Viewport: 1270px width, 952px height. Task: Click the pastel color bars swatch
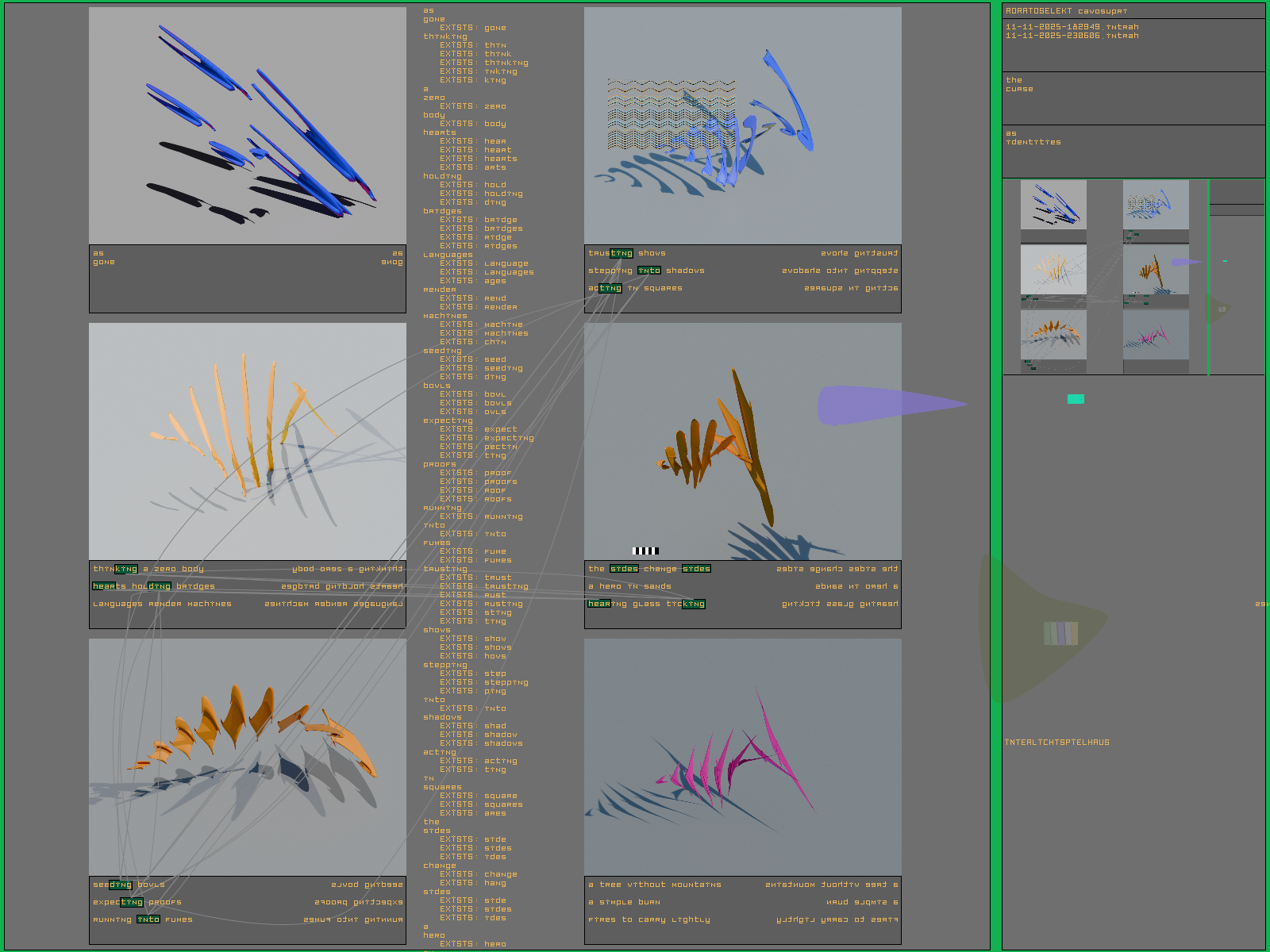point(1060,633)
